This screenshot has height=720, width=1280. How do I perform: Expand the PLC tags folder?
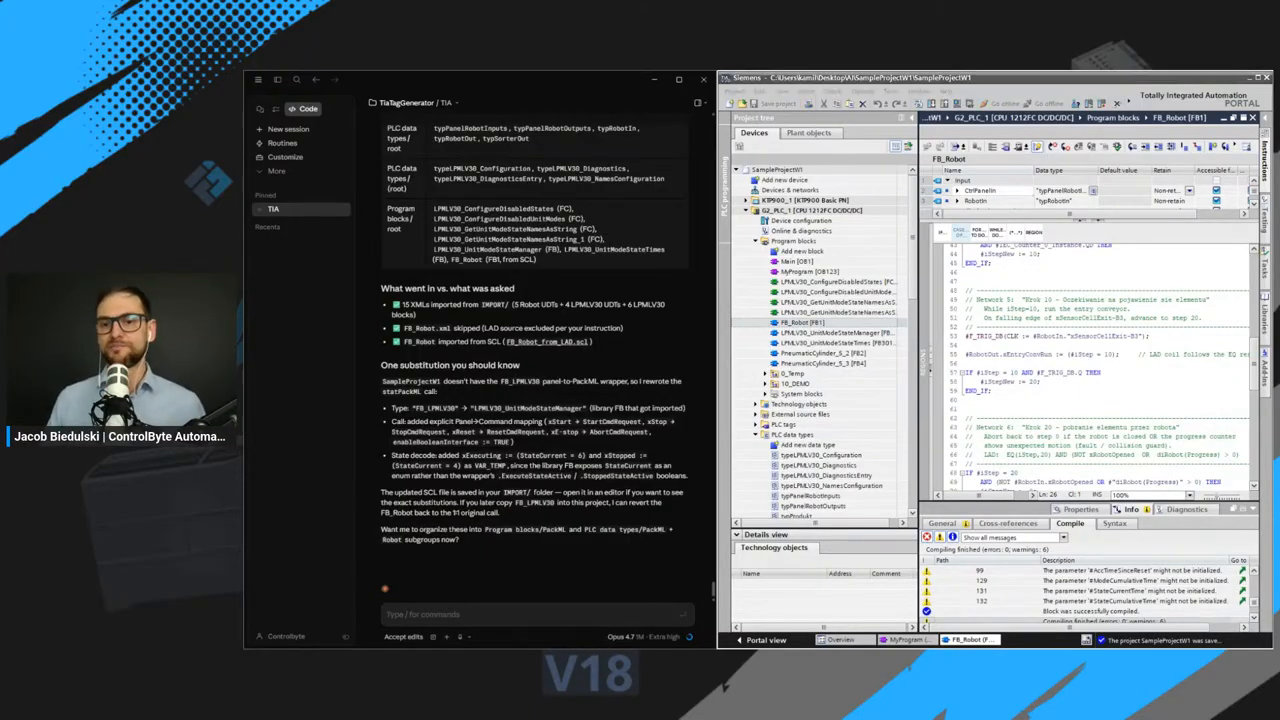click(756, 424)
